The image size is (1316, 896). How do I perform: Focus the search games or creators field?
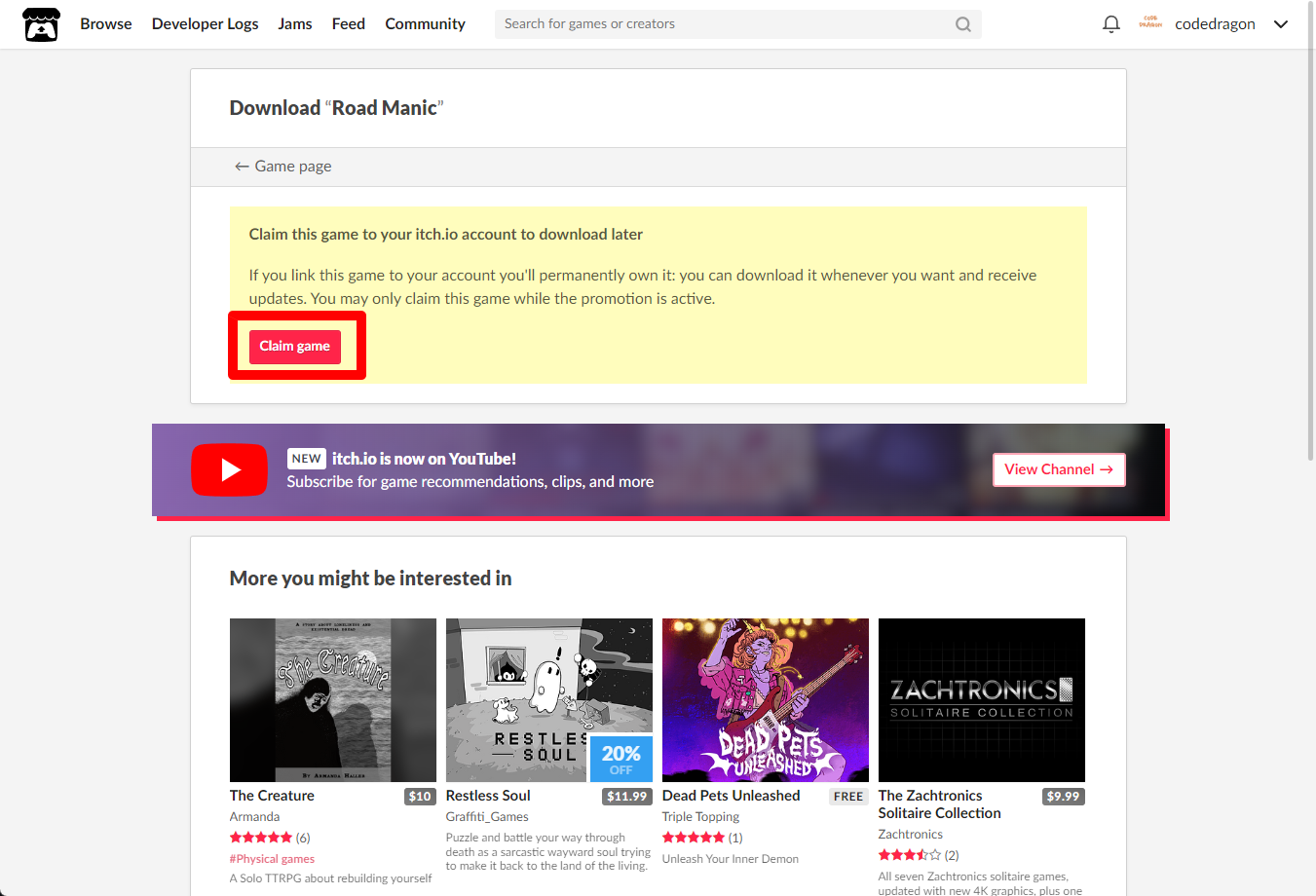737,24
